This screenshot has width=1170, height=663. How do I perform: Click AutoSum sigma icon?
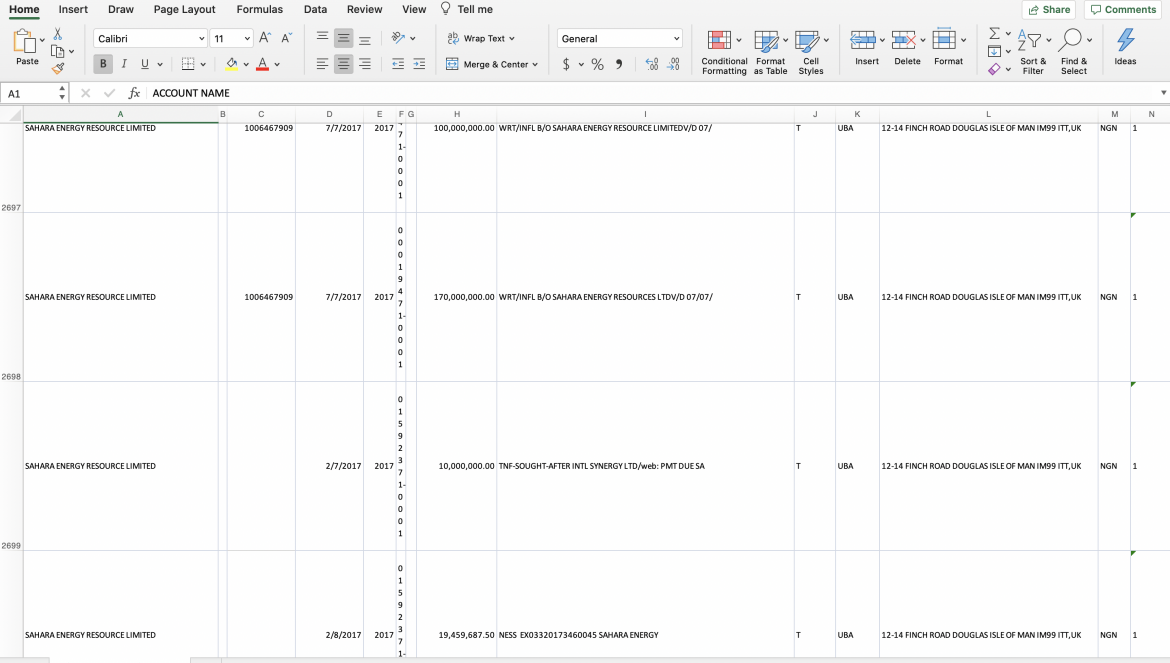point(995,34)
